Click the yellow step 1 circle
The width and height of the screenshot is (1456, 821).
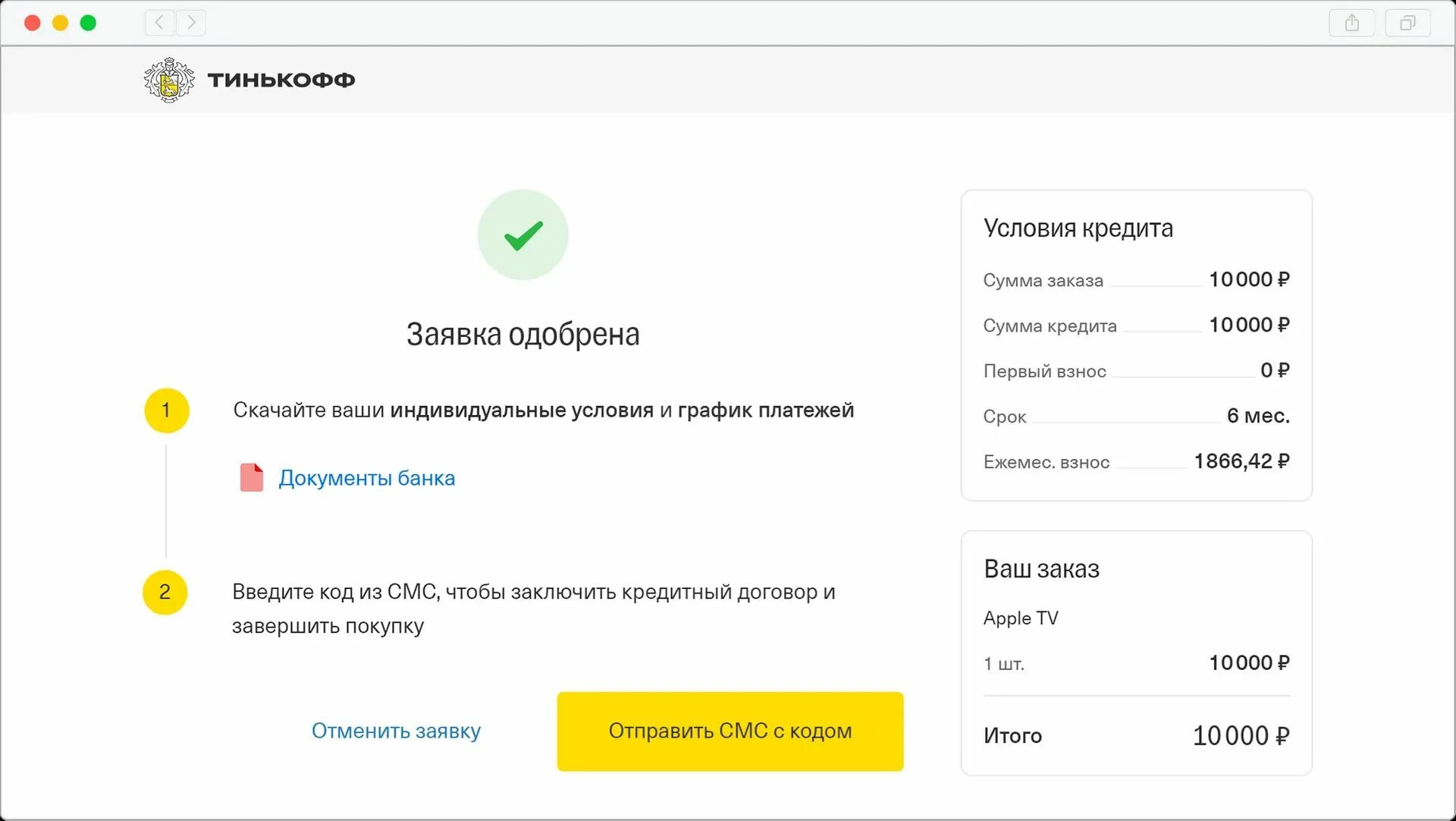[166, 410]
